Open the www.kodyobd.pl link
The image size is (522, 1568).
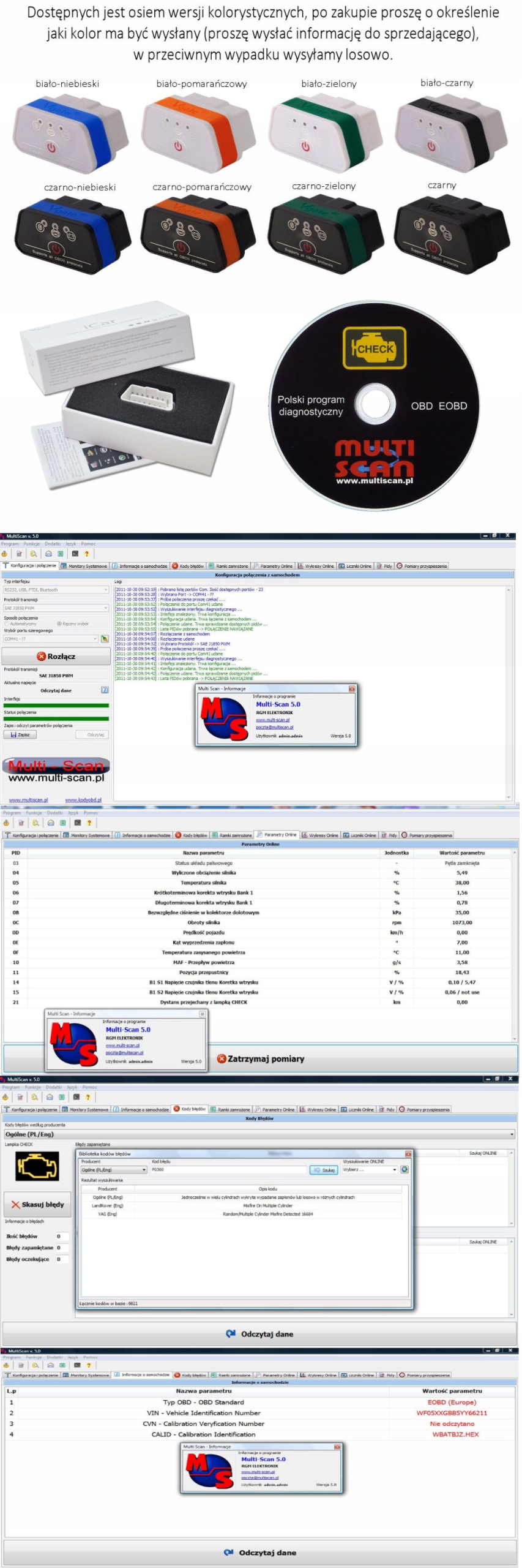click(x=83, y=800)
